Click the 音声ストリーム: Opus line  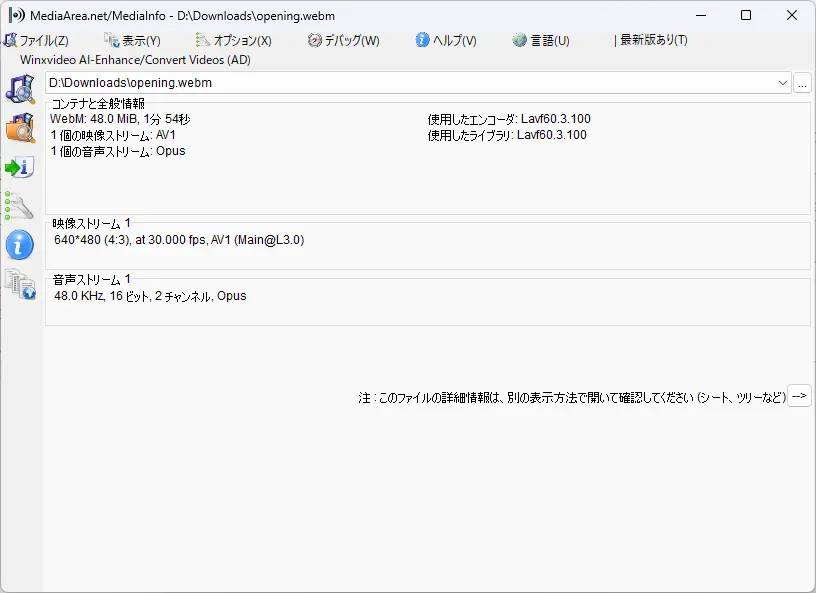pos(118,151)
